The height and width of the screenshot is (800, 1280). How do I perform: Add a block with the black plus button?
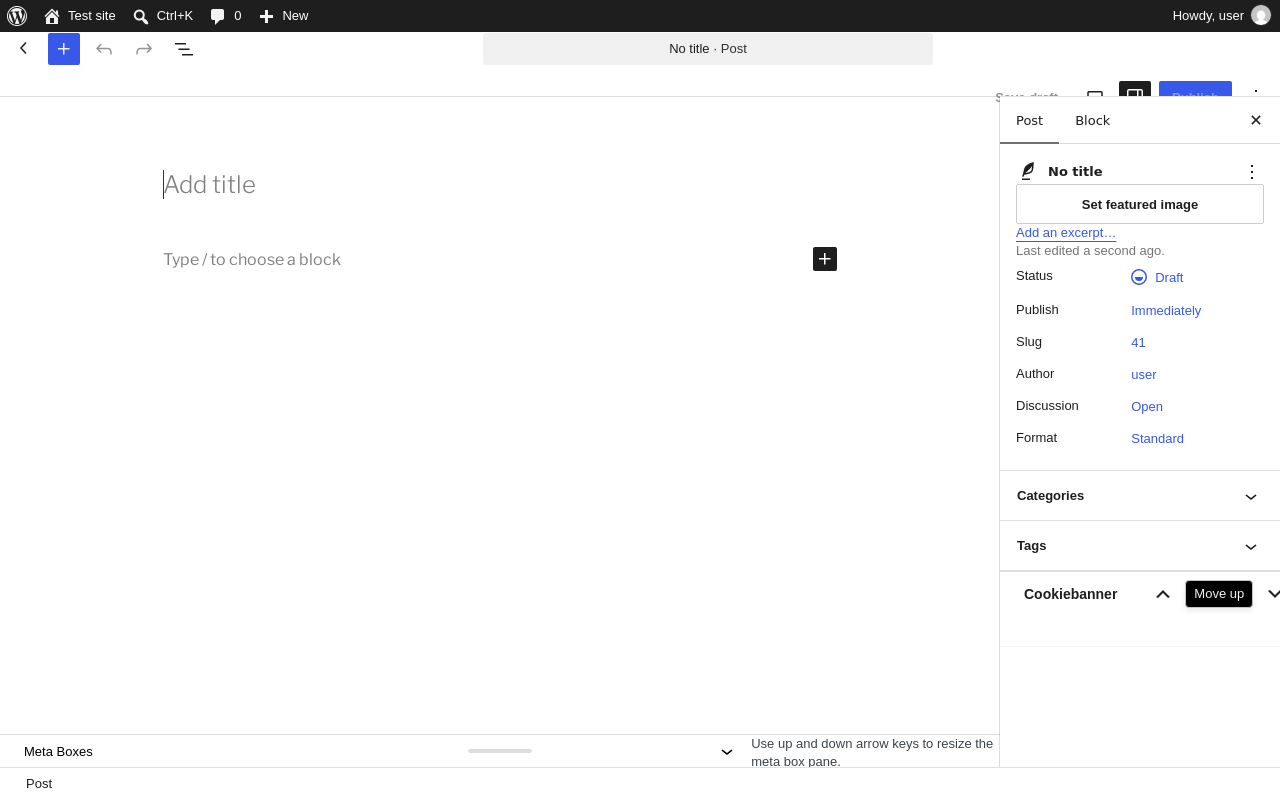click(825, 259)
